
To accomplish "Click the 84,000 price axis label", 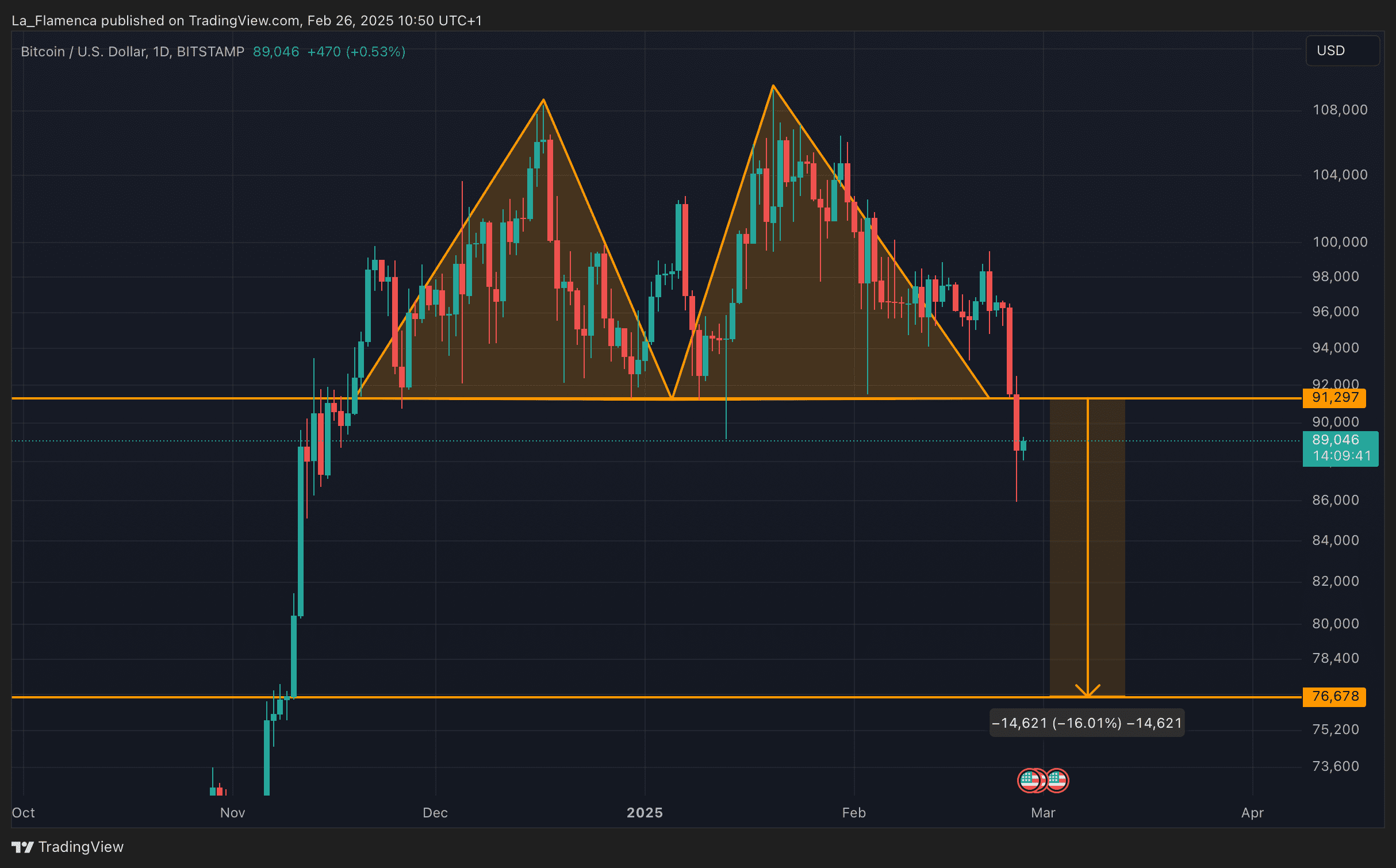I will (1335, 540).
